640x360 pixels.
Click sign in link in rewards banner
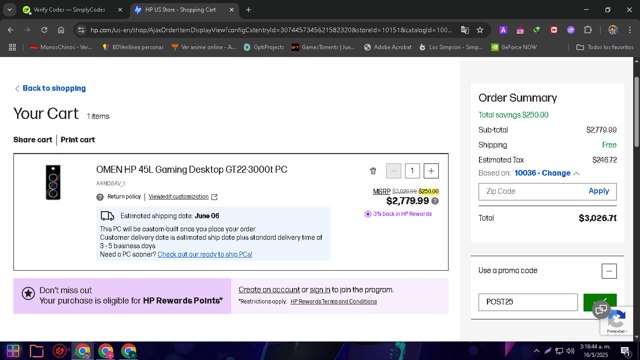320,290
